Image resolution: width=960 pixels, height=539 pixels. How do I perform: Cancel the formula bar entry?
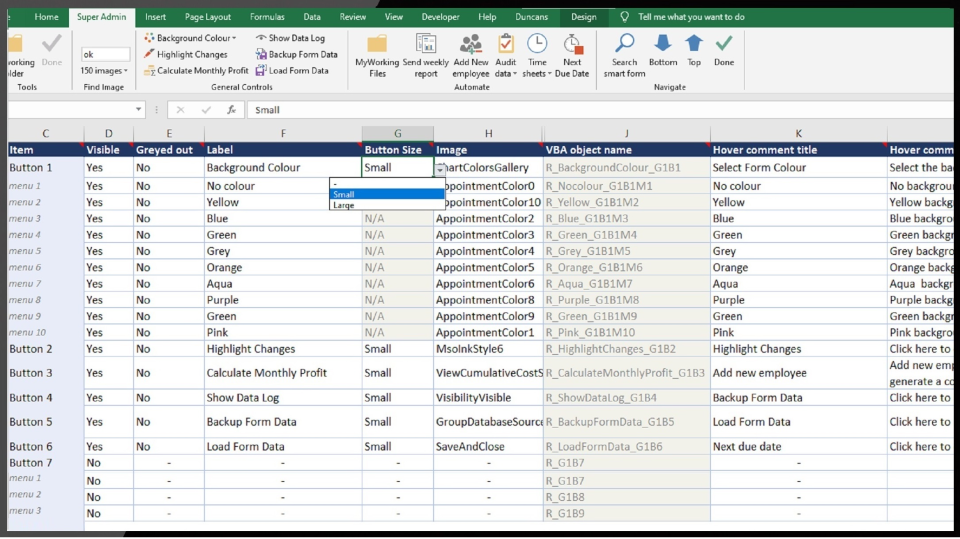[180, 110]
